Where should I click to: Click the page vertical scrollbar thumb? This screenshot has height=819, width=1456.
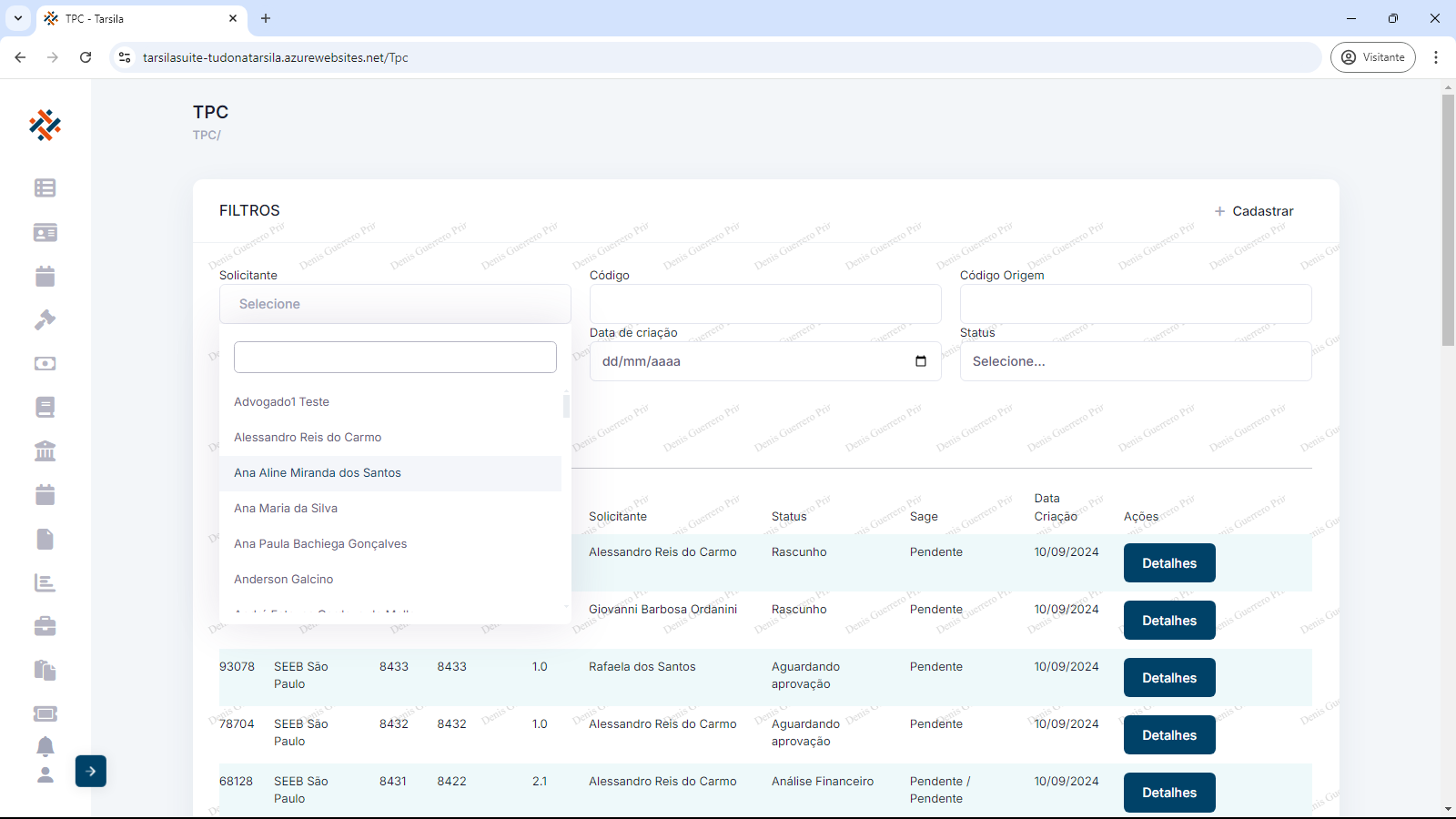click(1448, 218)
